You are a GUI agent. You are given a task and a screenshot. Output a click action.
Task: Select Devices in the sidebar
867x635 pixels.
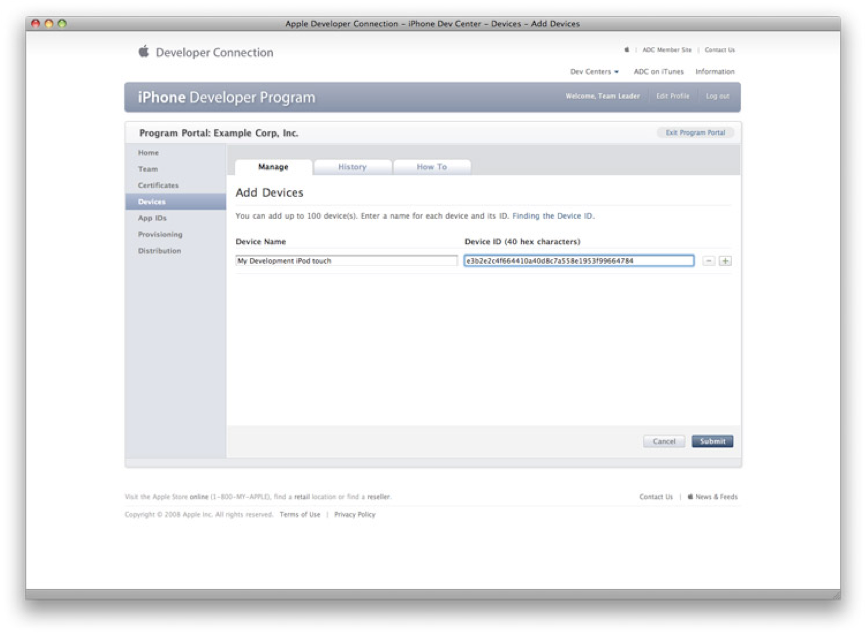point(175,202)
